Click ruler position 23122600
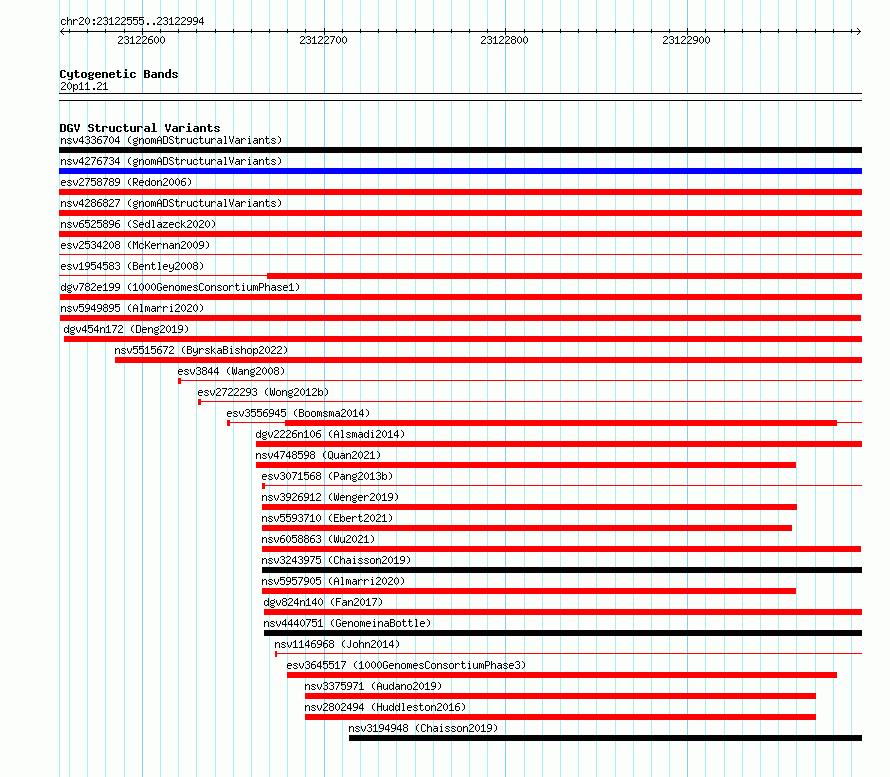Image resolution: width=890 pixels, height=777 pixels. [x=141, y=40]
